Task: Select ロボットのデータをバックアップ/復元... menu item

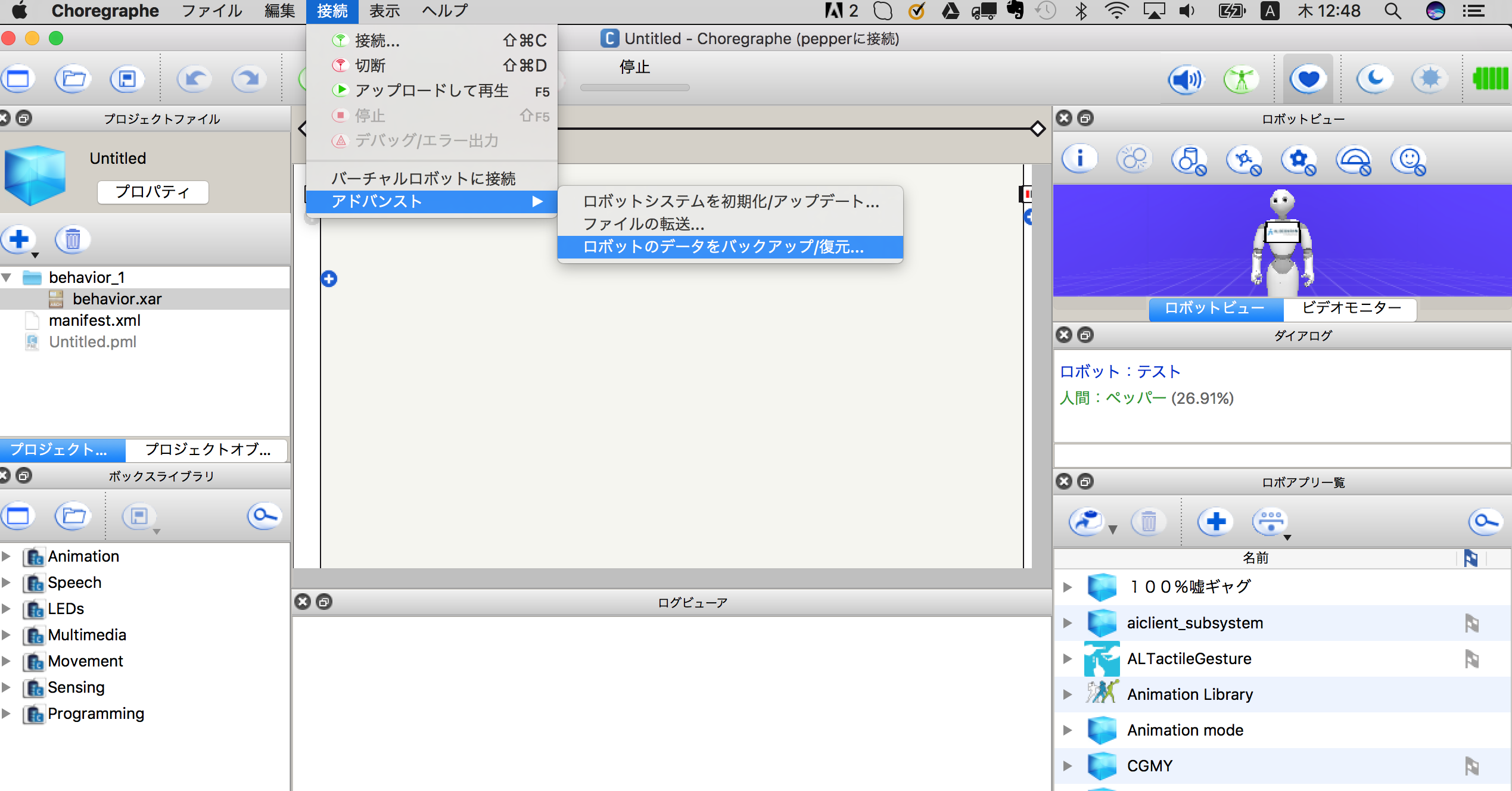Action: tap(730, 247)
